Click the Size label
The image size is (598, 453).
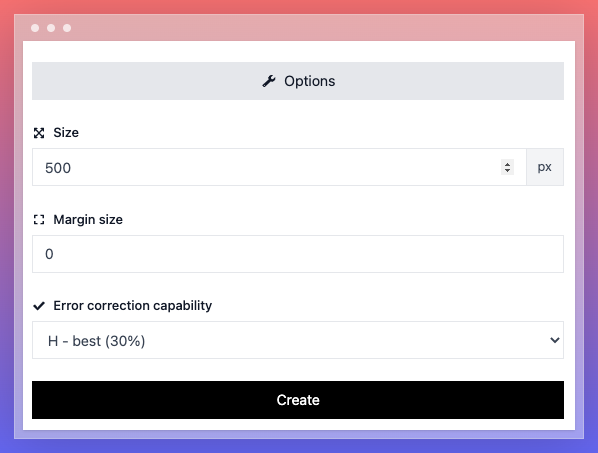click(66, 133)
